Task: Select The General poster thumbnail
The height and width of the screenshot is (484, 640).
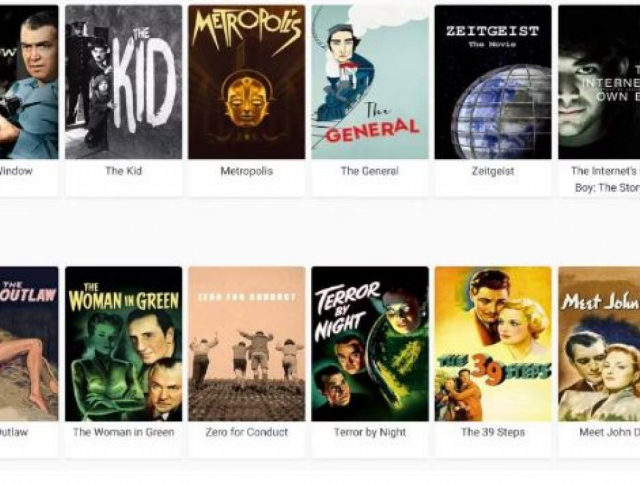Action: point(370,82)
